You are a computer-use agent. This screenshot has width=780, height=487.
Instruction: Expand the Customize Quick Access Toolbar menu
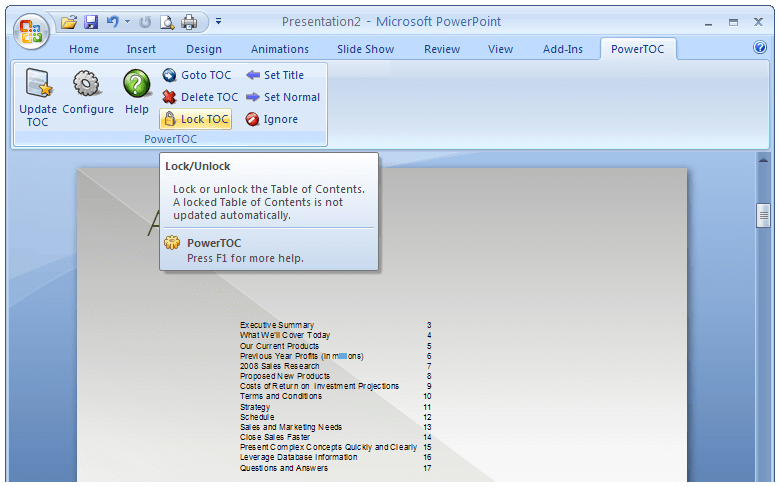(218, 21)
